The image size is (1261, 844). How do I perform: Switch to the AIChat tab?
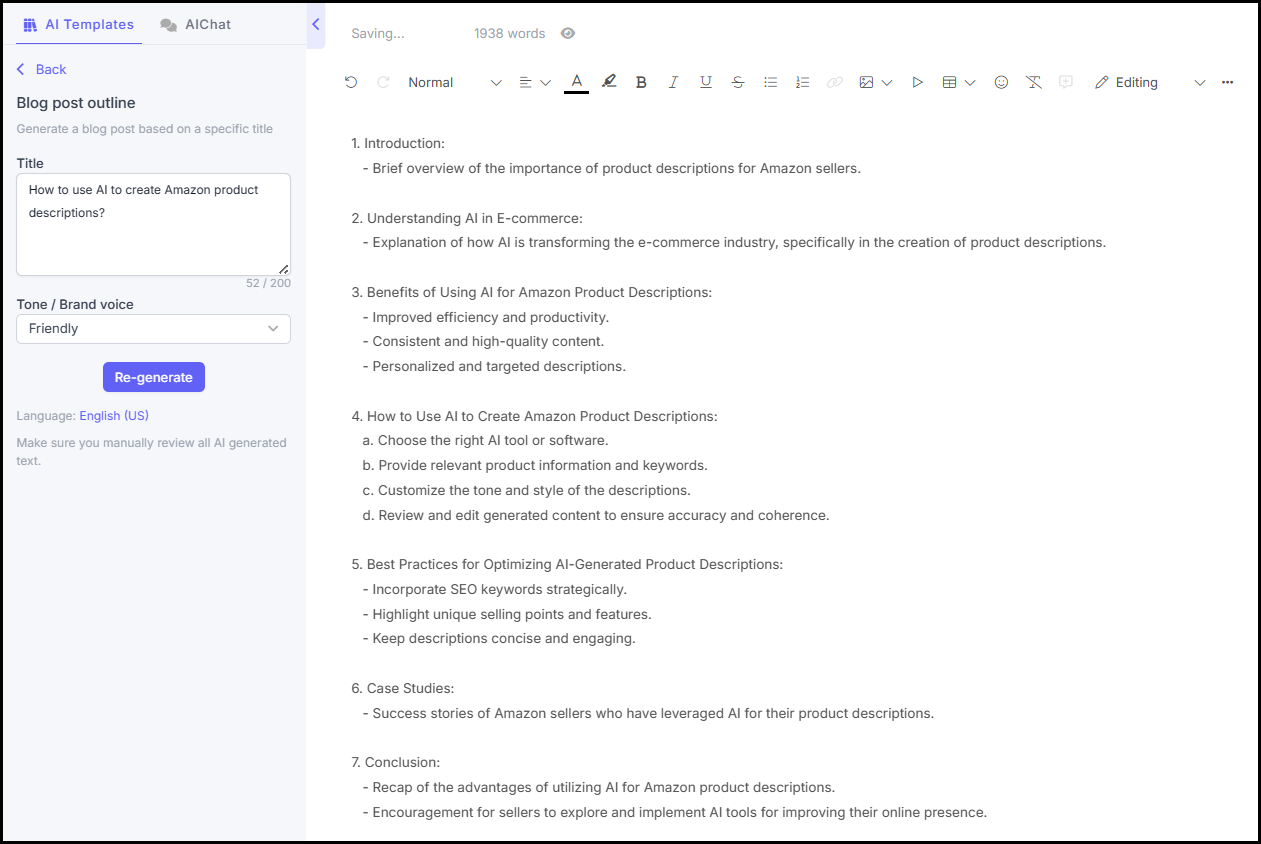pyautogui.click(x=196, y=24)
